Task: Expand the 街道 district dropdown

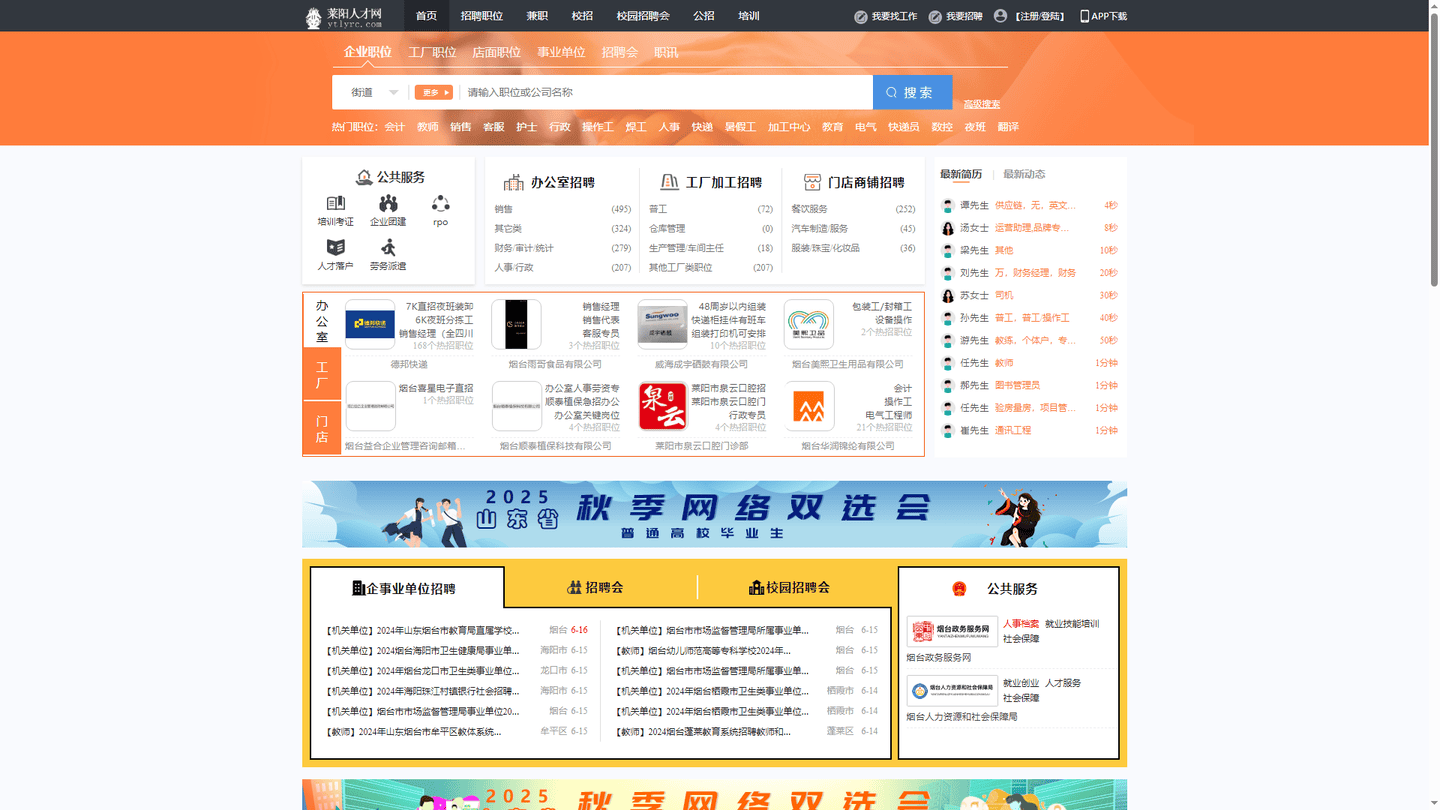Action: pyautogui.click(x=375, y=92)
